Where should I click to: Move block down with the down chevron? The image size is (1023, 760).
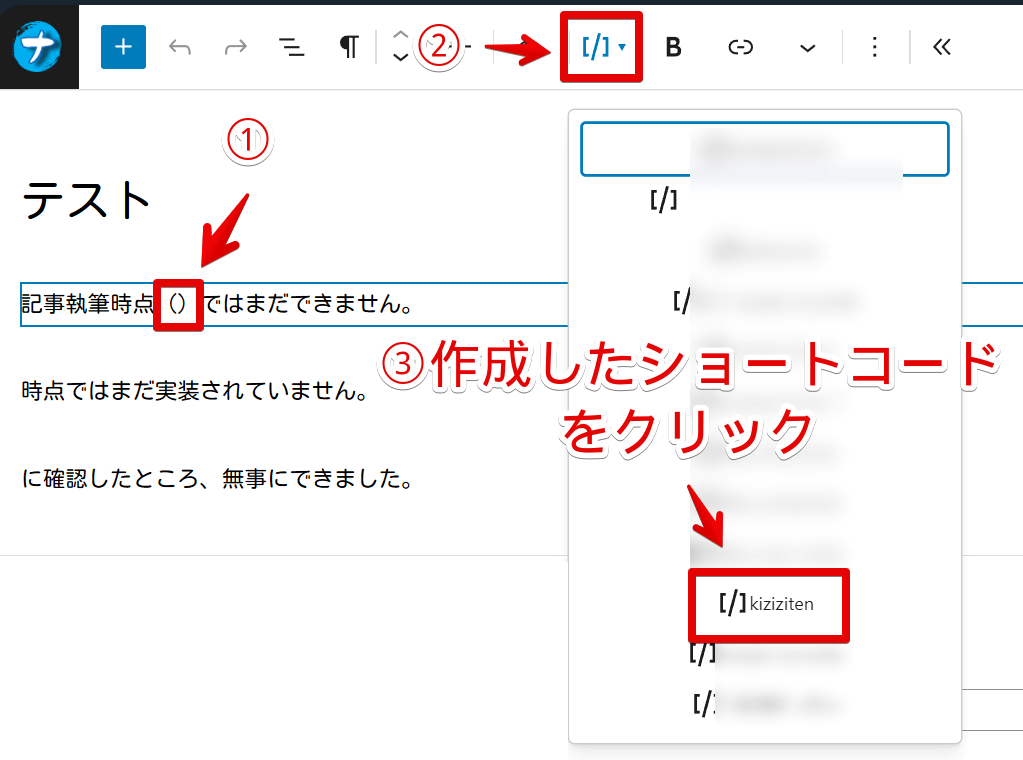[401, 57]
